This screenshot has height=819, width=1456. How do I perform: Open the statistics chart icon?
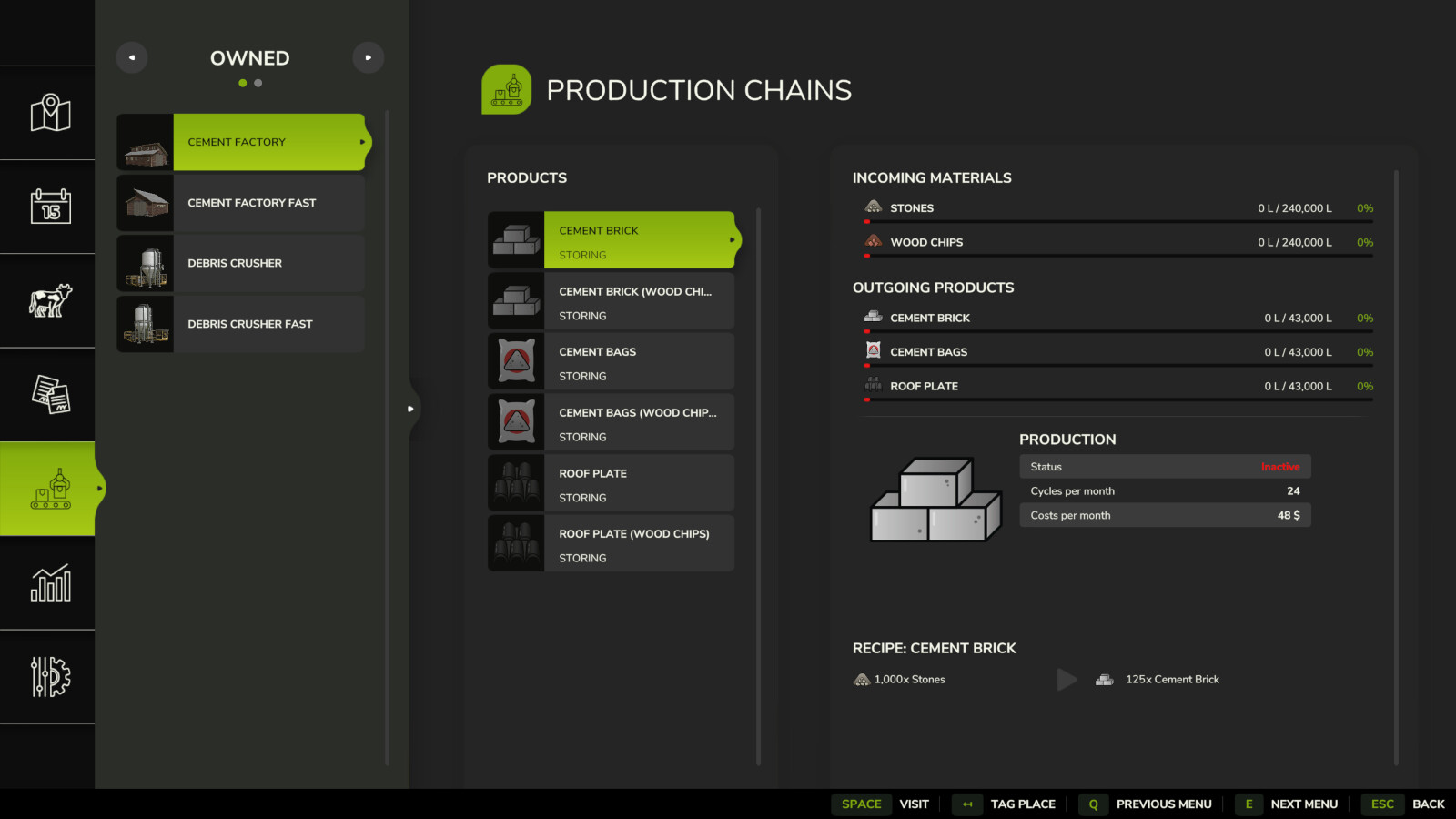click(x=50, y=583)
